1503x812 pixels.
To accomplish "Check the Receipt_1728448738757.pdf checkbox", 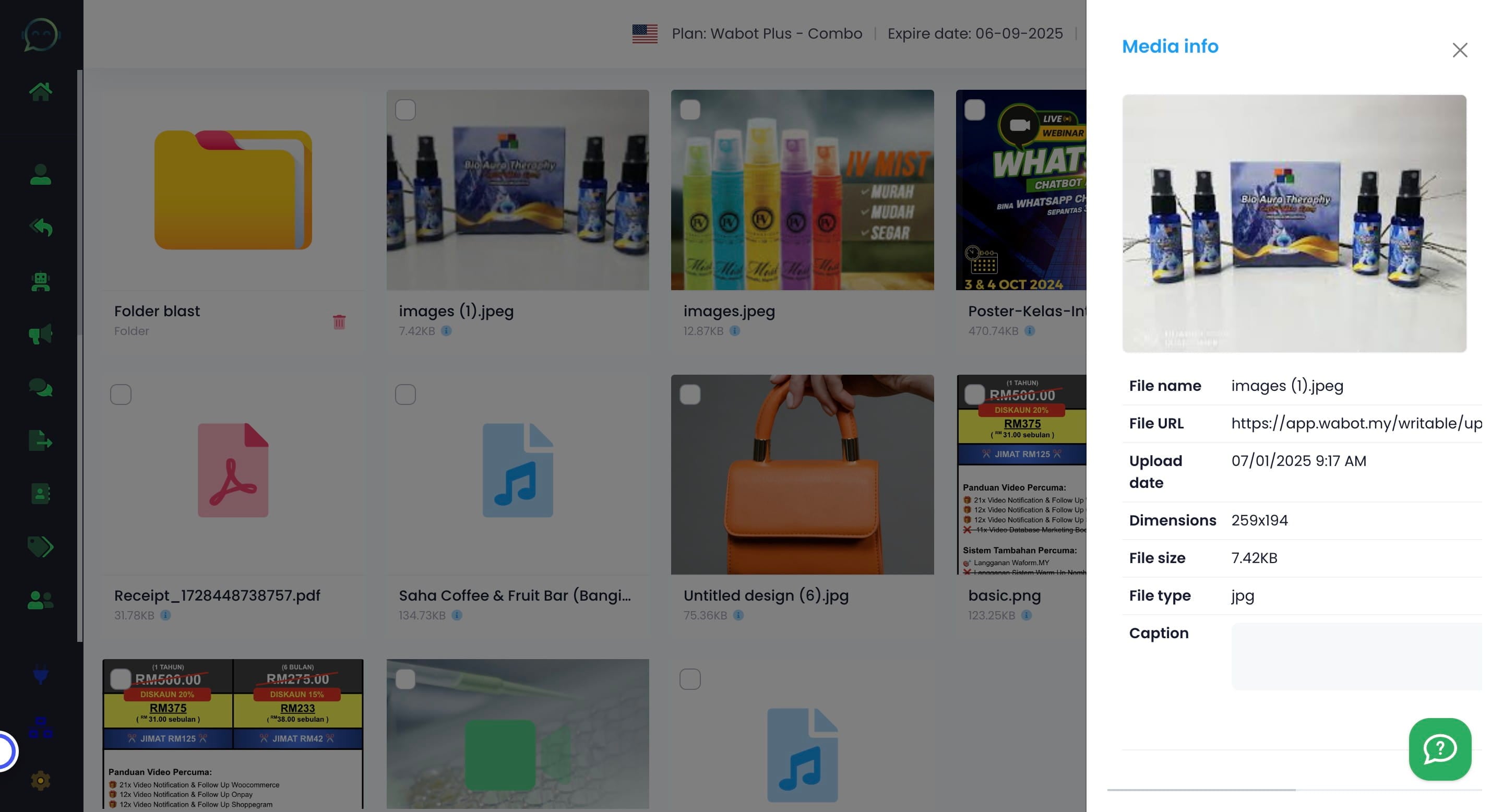I will tap(121, 395).
